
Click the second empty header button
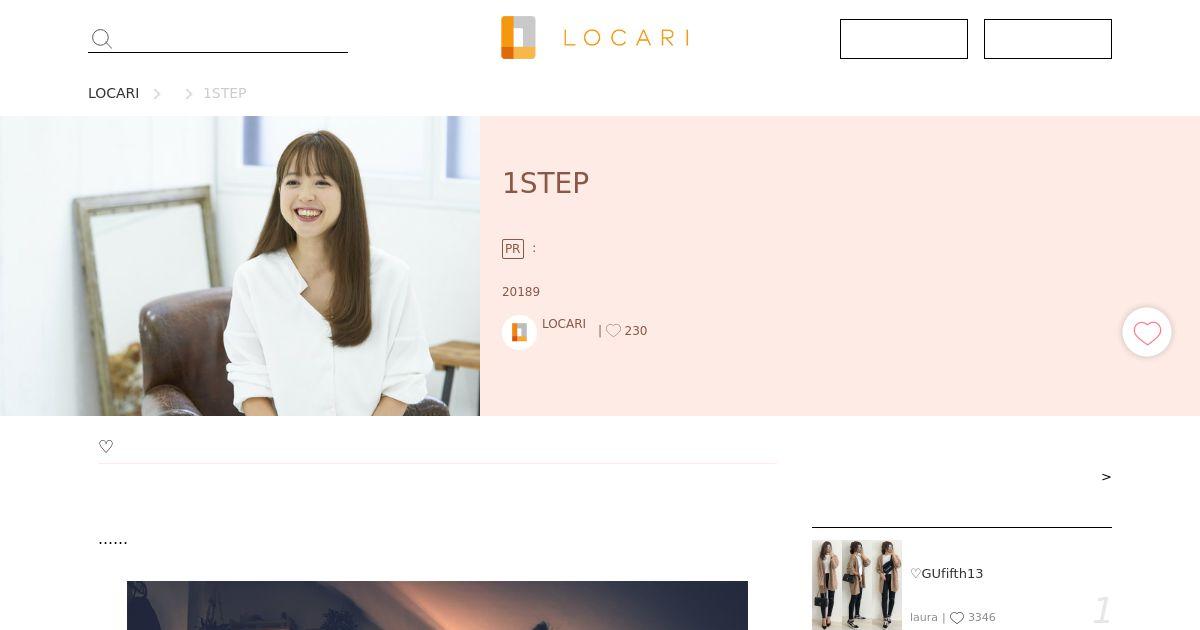pos(1048,39)
